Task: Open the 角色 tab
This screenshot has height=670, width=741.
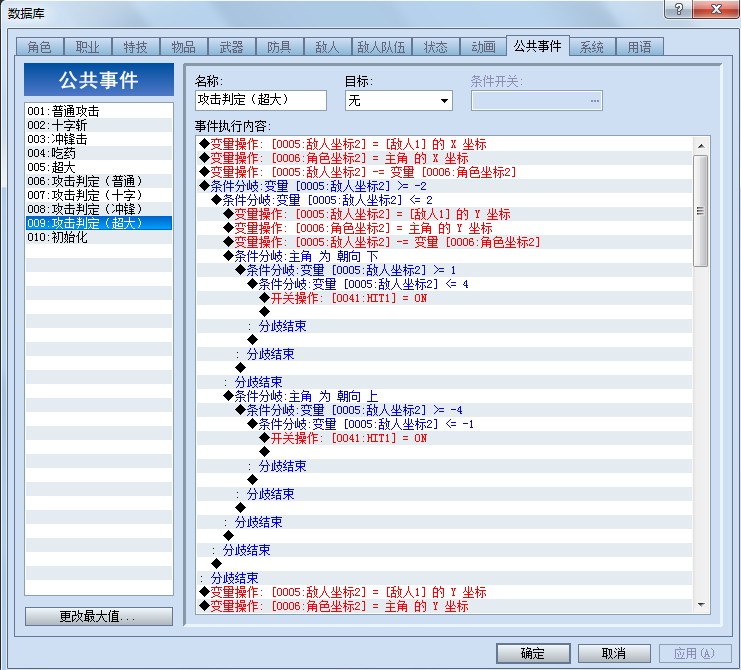Action: [40, 47]
